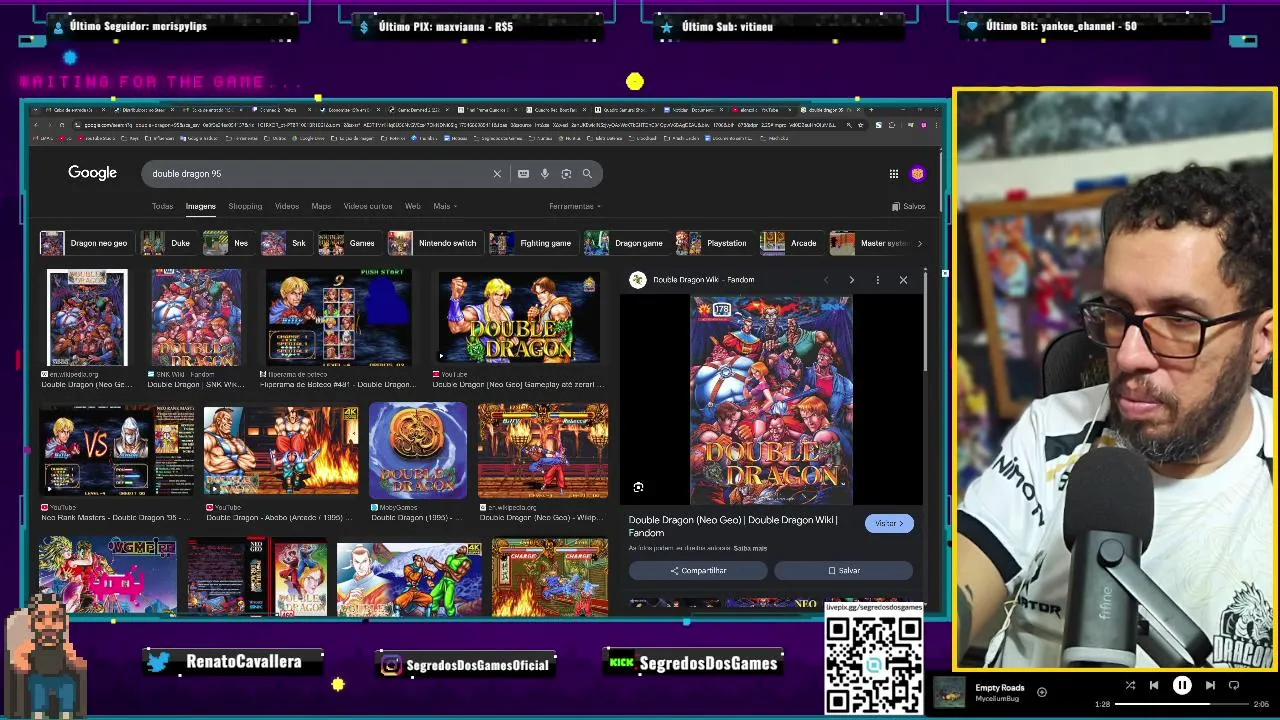Seek in the Empty Roads progress bar
The image size is (1280, 720).
(x=1181, y=704)
